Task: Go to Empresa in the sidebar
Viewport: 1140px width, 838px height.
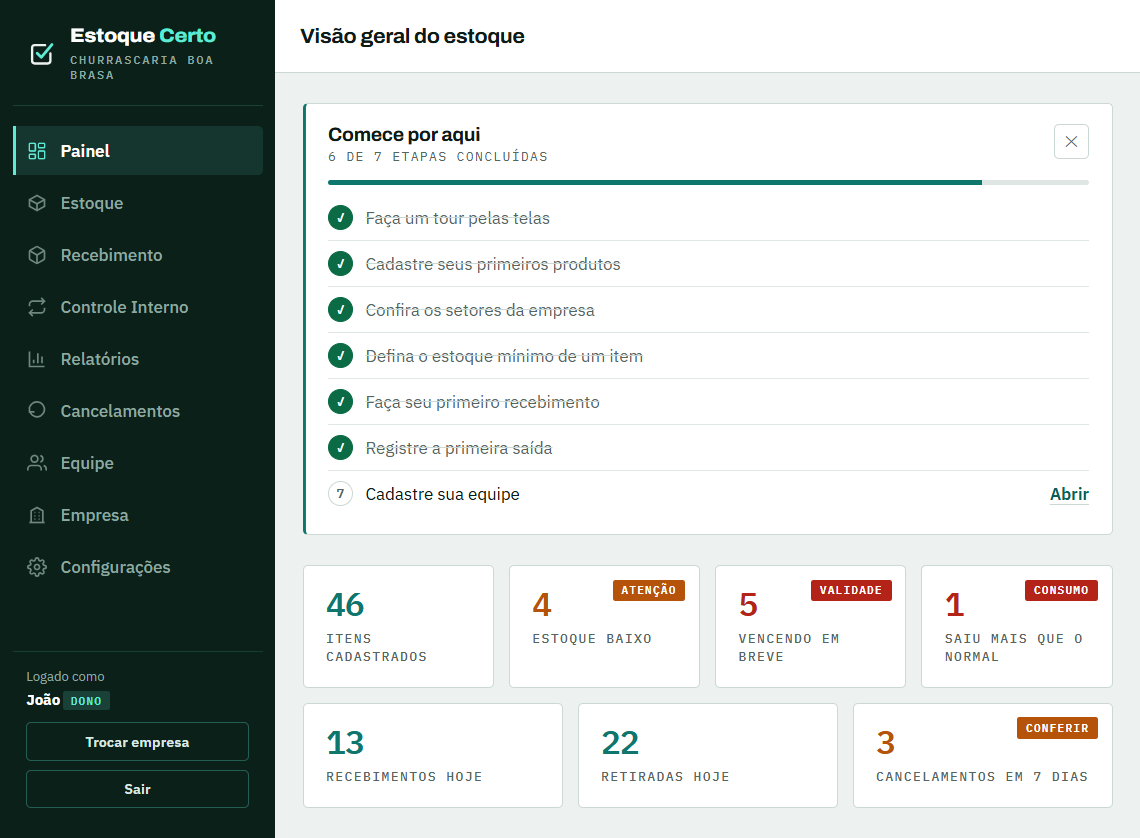Action: pos(138,515)
